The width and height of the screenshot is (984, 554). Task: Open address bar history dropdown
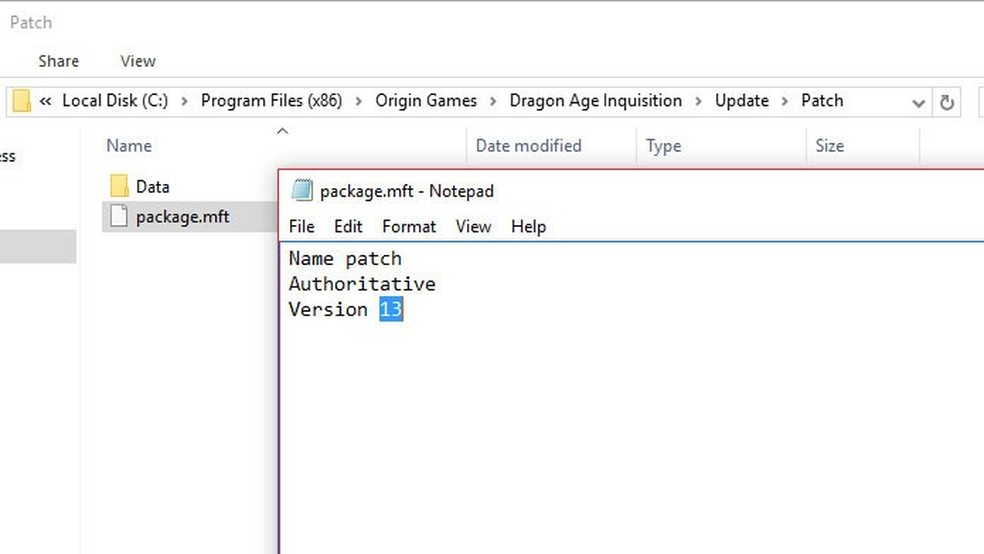tap(918, 102)
